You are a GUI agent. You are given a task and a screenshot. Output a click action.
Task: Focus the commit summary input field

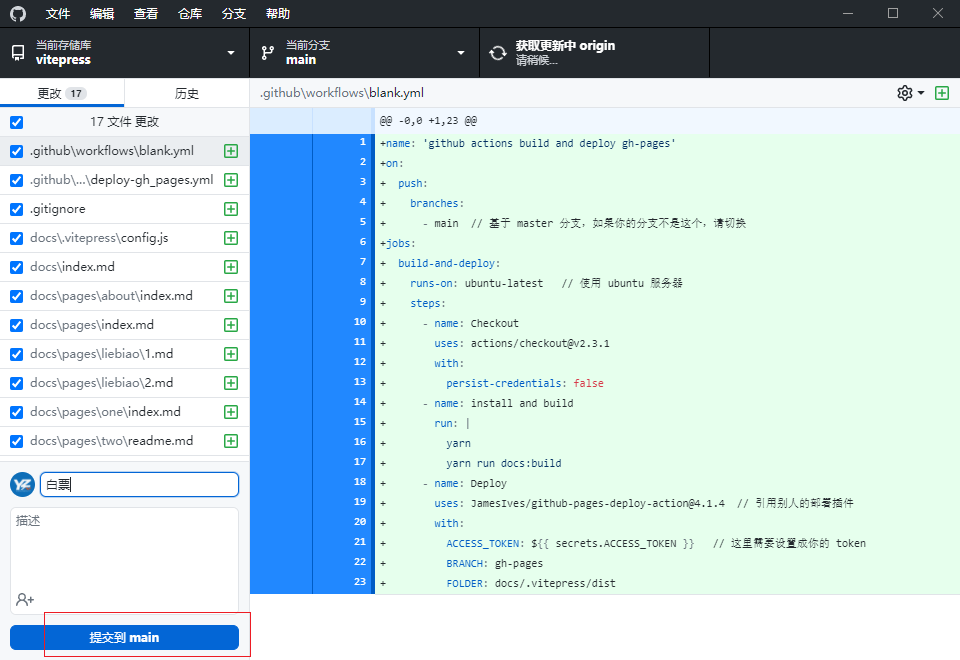click(x=140, y=485)
